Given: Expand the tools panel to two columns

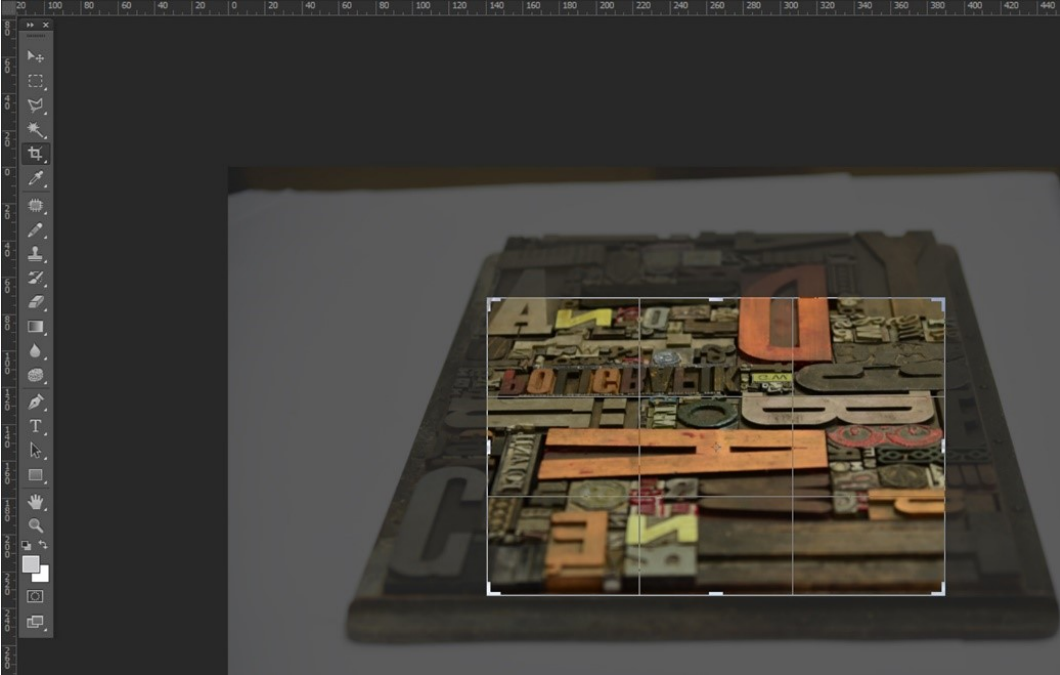Looking at the screenshot, I should point(29,24).
